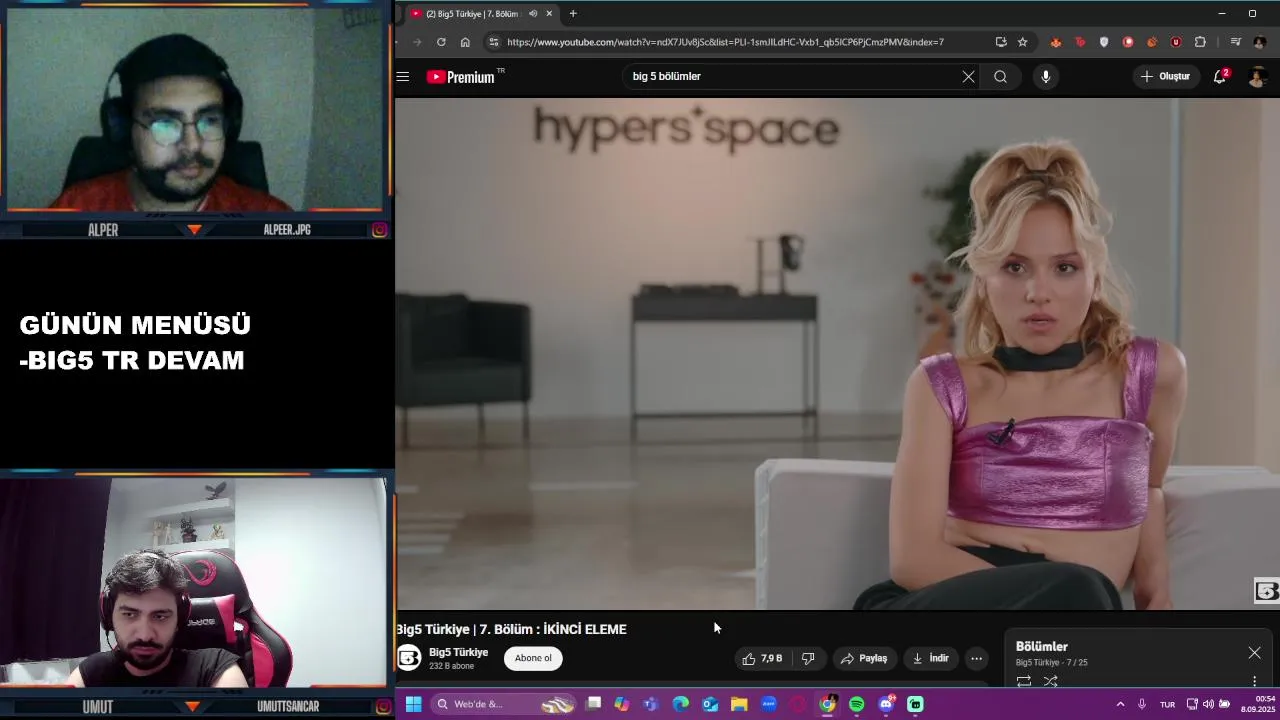Image resolution: width=1280 pixels, height=720 pixels.
Task: Open Alper's Instagram icon overlay
Action: point(380,230)
